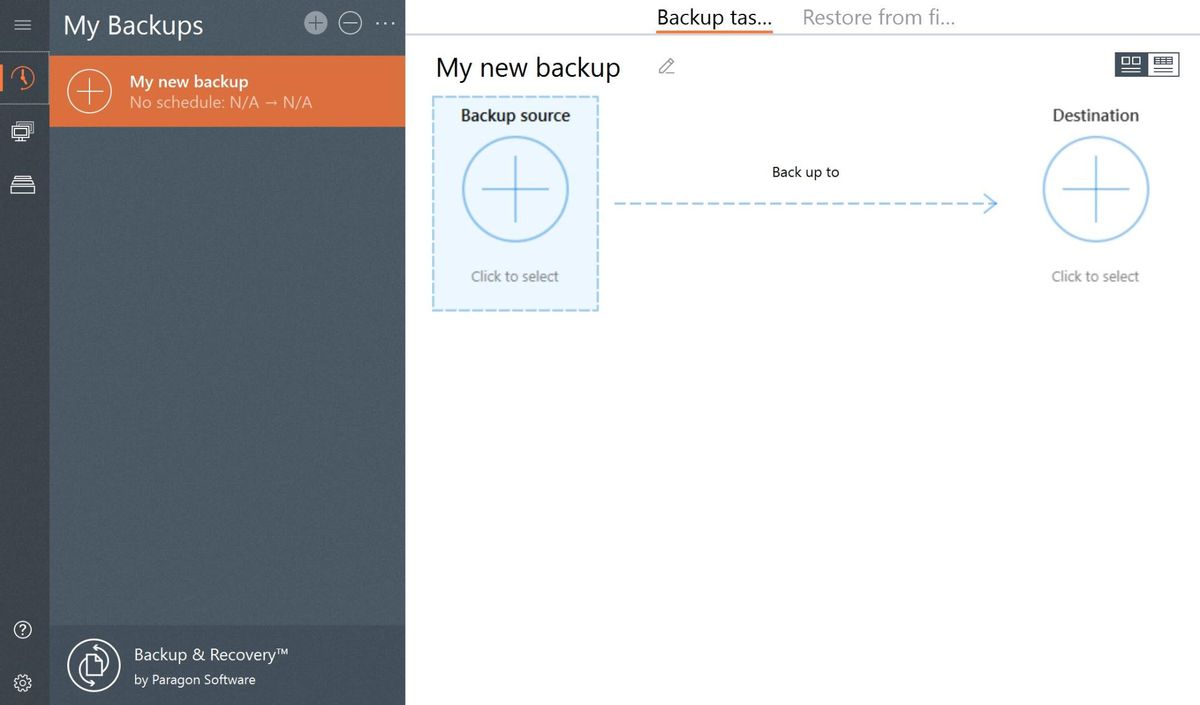Remove the backup task with the minus icon
Screen dimensions: 1200x705
click(350, 21)
